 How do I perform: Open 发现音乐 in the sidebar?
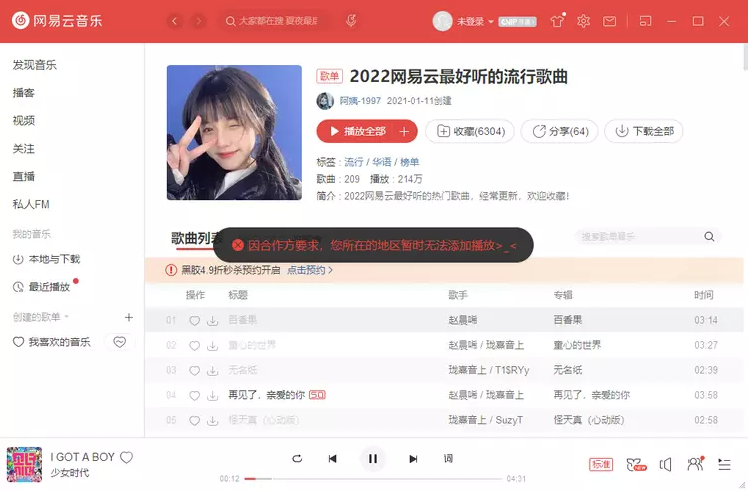34,65
